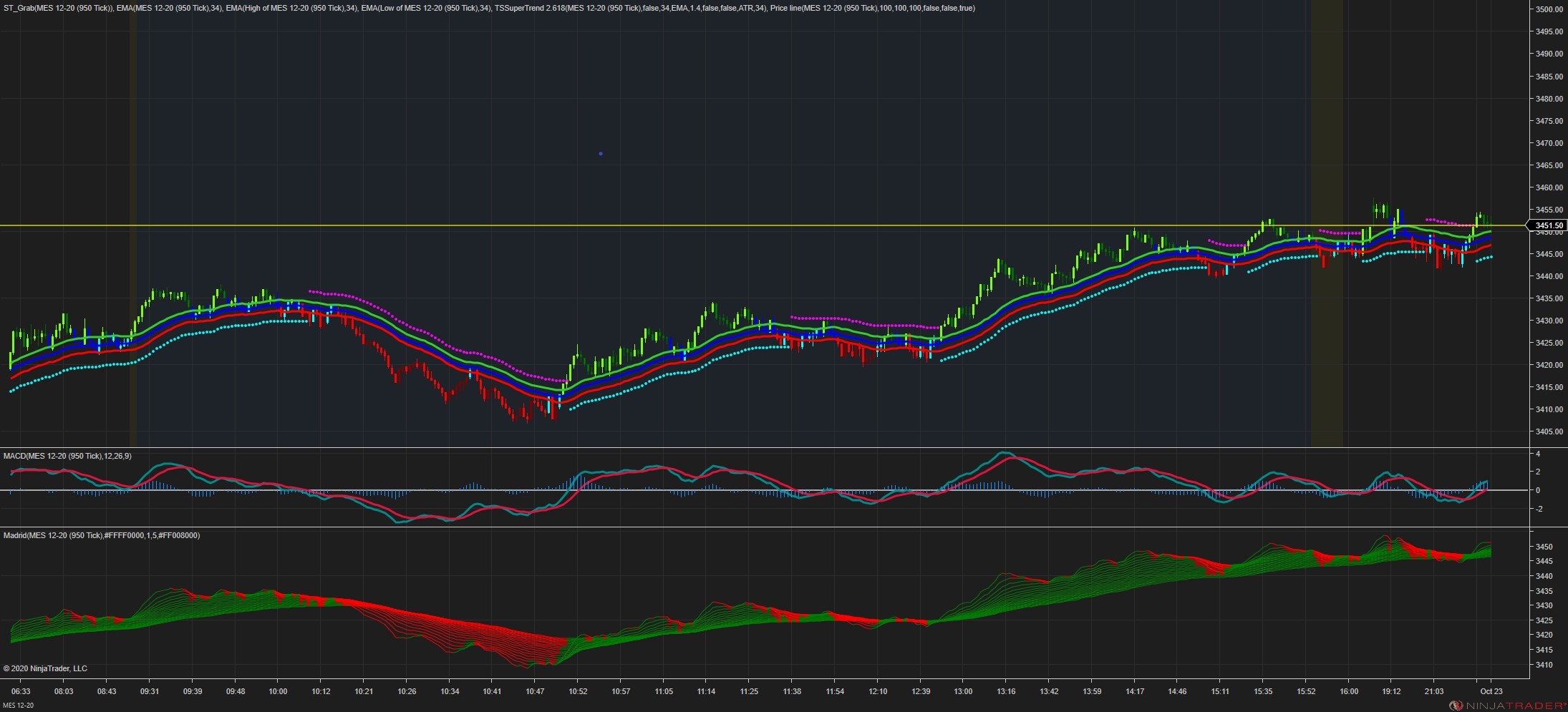Click the 3410.00 price axis label

pos(1549,409)
